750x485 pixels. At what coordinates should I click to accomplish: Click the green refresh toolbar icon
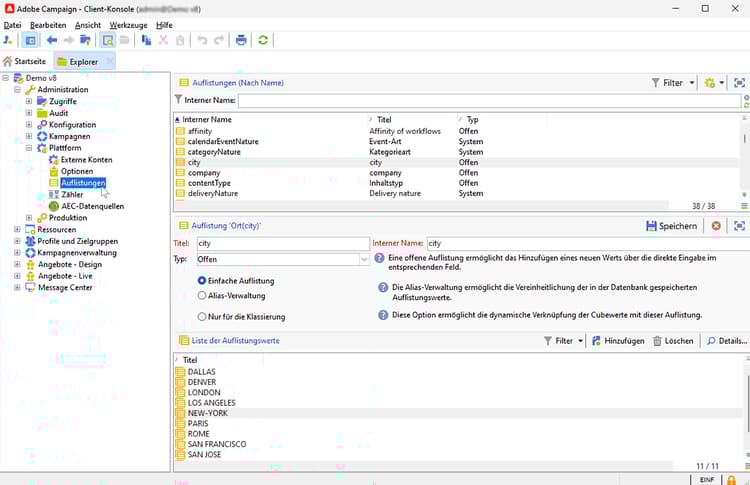tap(263, 40)
